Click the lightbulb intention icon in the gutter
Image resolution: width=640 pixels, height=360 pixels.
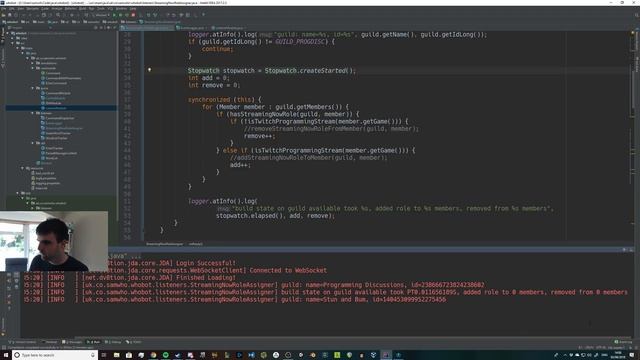click(x=149, y=70)
